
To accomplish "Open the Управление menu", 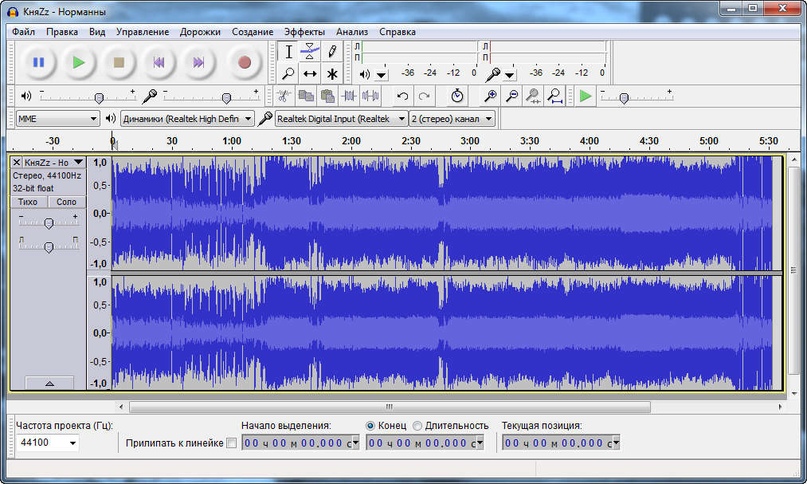I will pyautogui.click(x=143, y=31).
